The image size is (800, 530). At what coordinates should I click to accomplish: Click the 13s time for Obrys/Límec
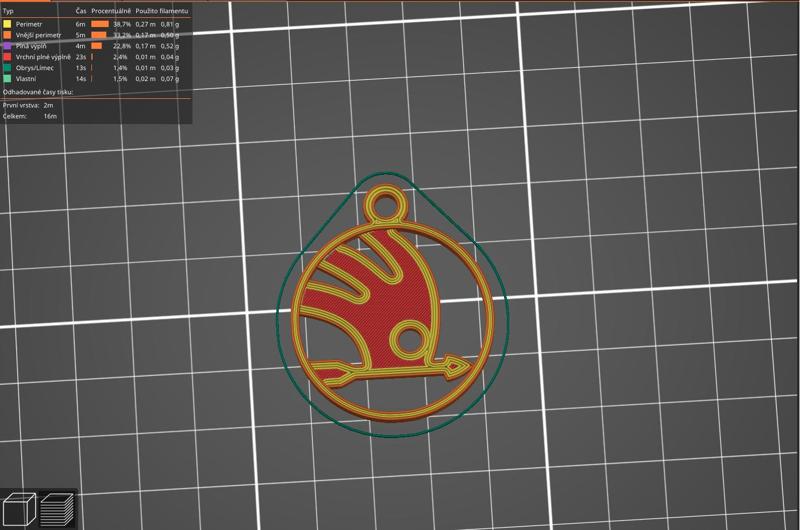click(x=81, y=68)
